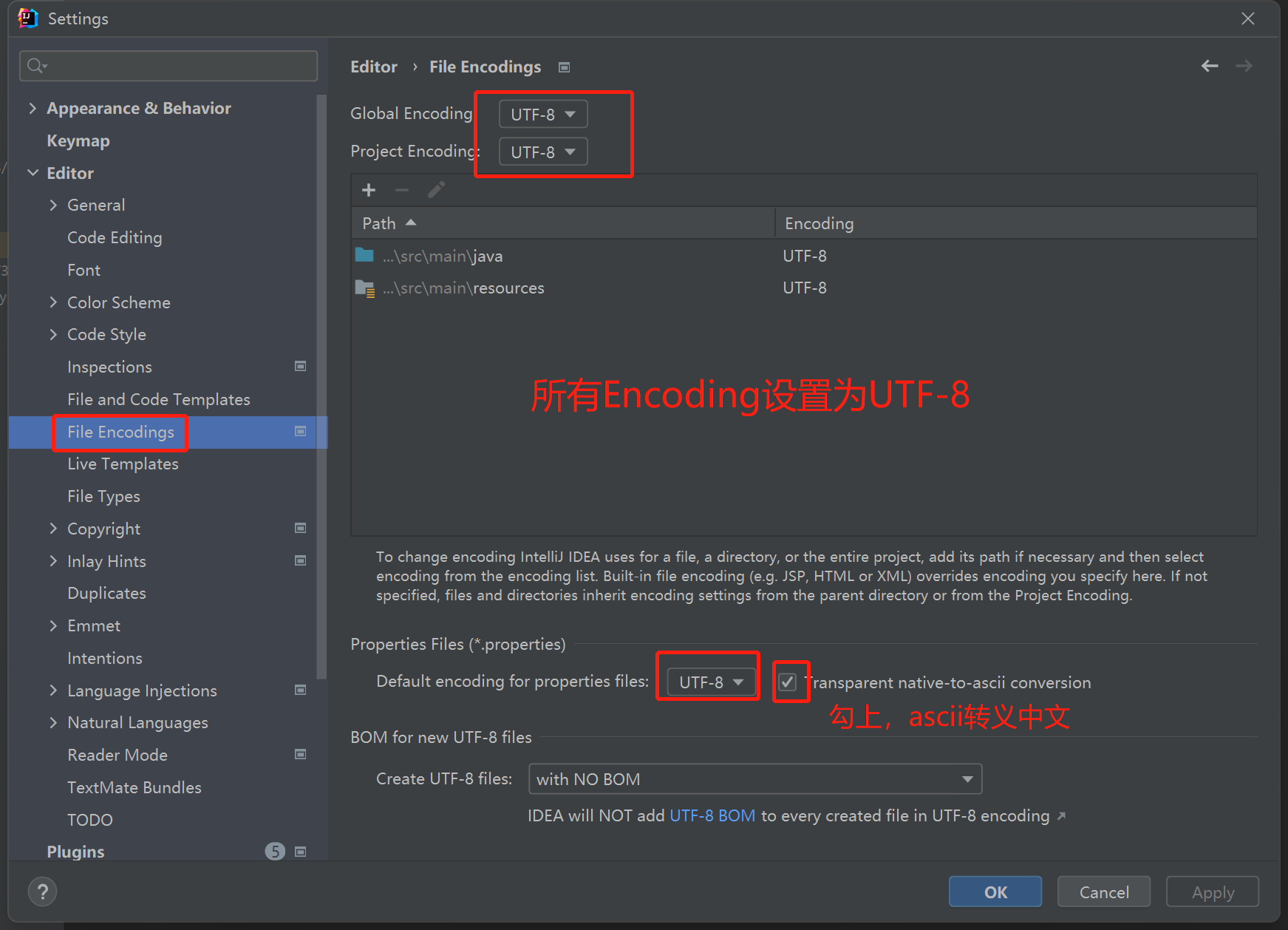Screen dimensions: 1288x930
Task: Open the Project Encoding dropdown
Action: pyautogui.click(x=543, y=152)
